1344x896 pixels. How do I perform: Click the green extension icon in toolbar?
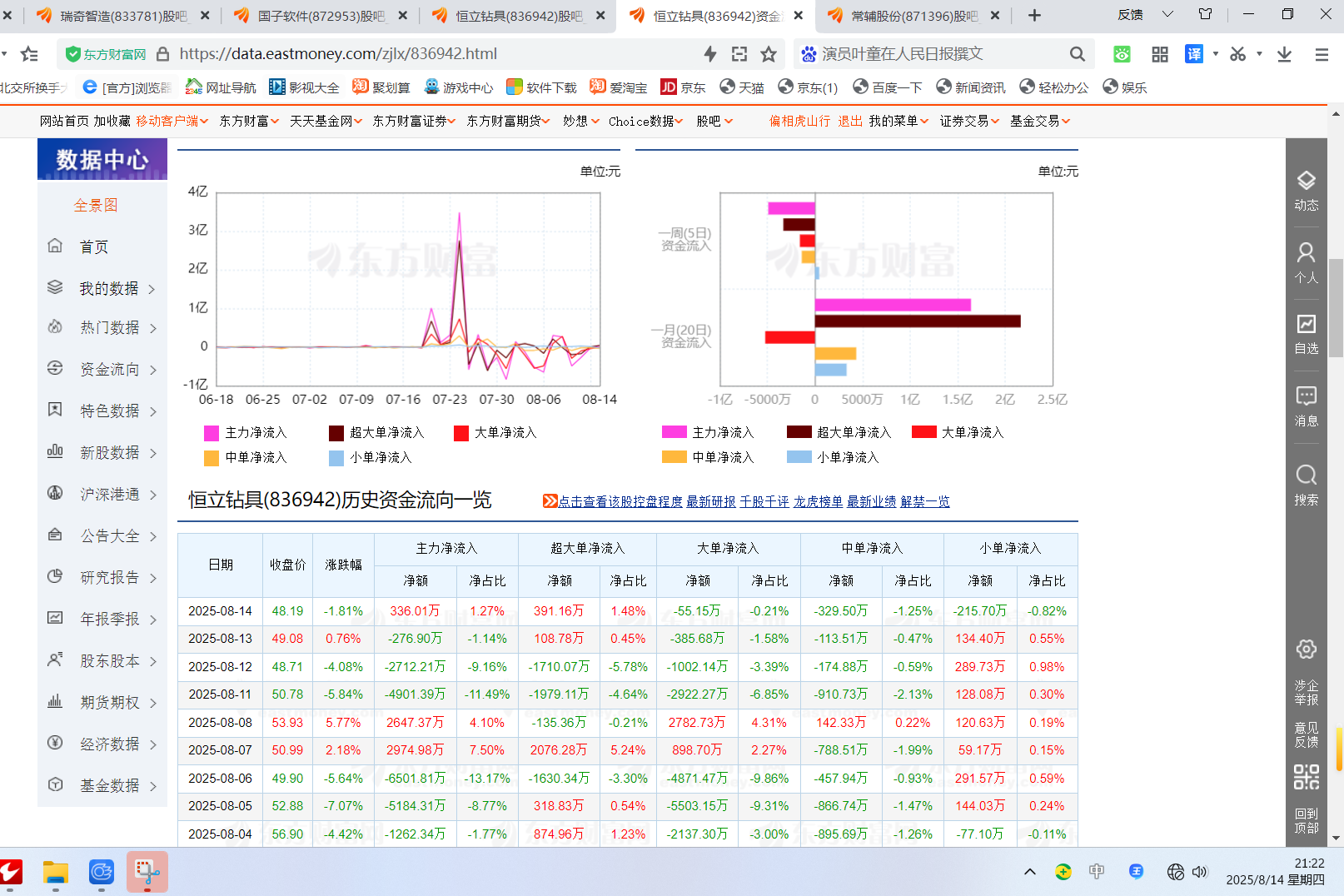pyautogui.click(x=1122, y=54)
